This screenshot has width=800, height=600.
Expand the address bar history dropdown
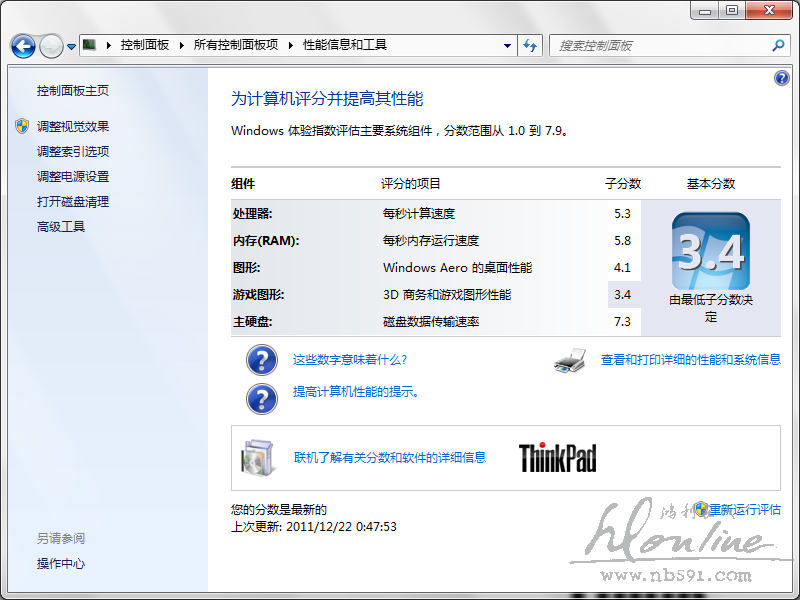(508, 46)
